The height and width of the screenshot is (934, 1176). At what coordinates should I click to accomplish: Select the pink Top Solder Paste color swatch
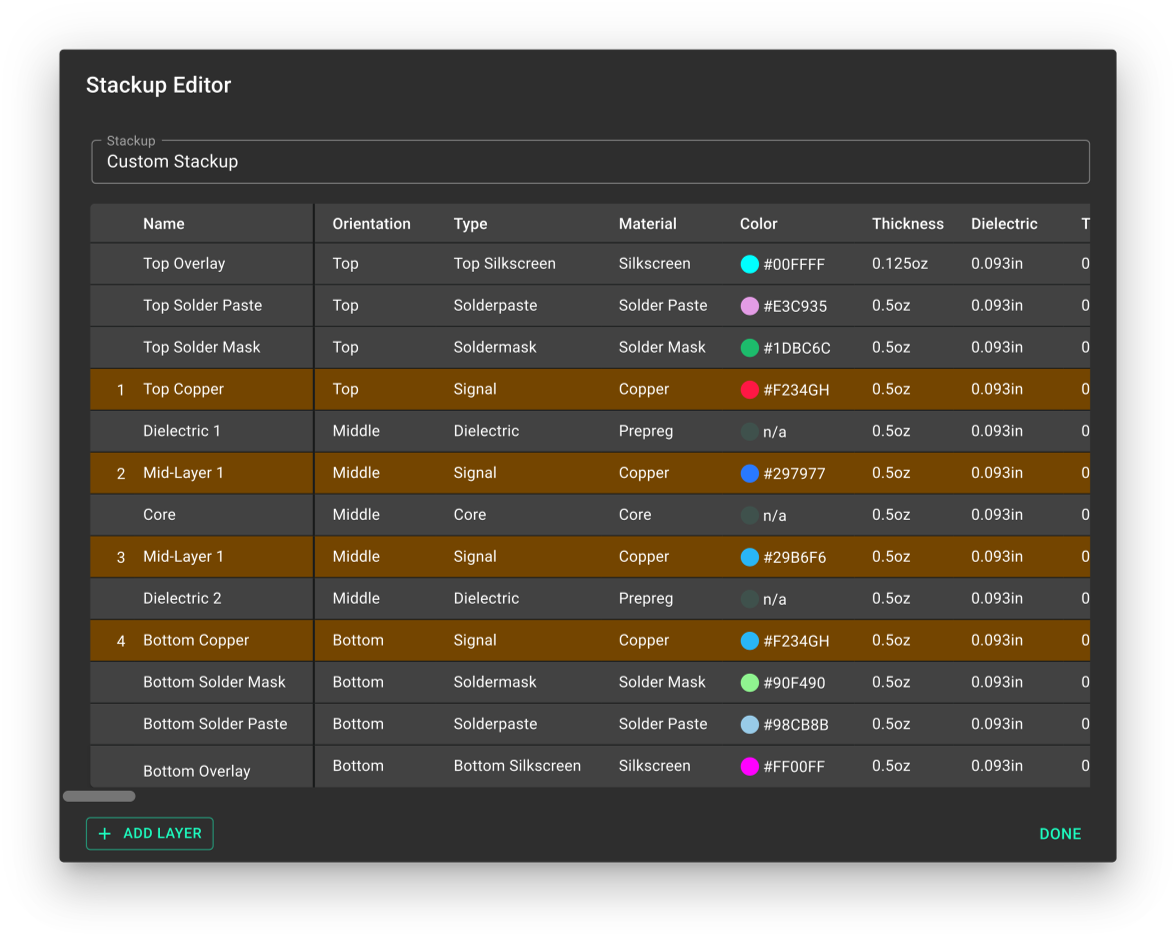tap(749, 306)
